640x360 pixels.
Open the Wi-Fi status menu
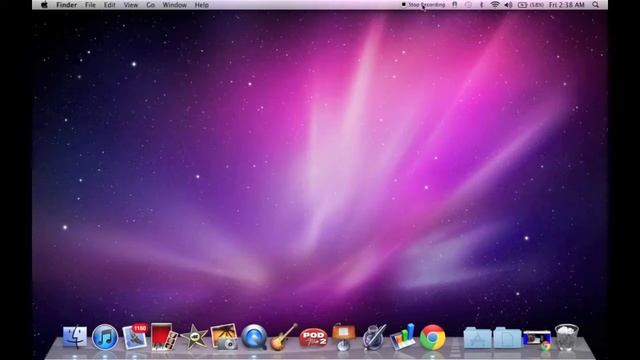(x=495, y=5)
